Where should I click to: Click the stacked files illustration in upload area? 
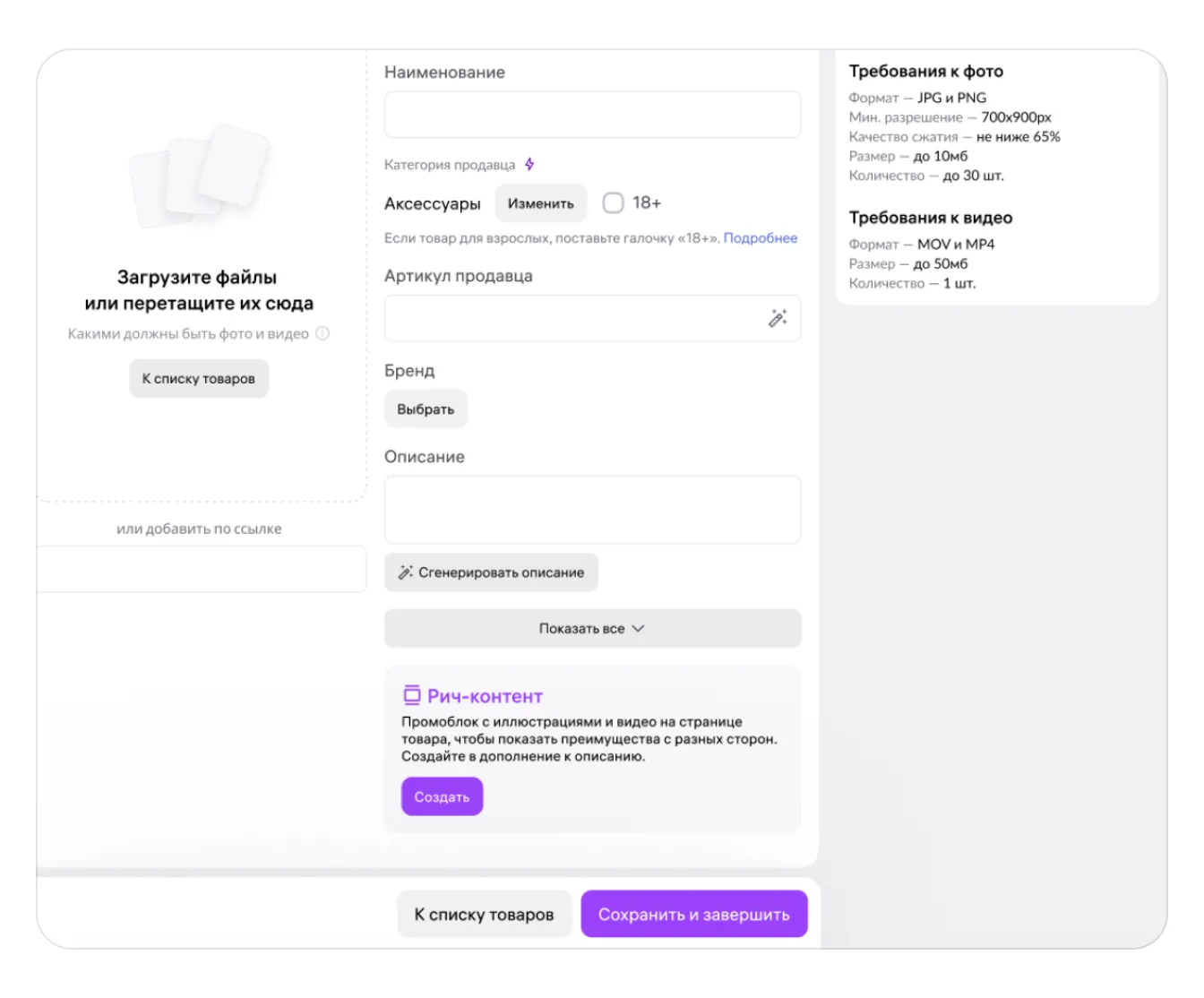tap(200, 176)
